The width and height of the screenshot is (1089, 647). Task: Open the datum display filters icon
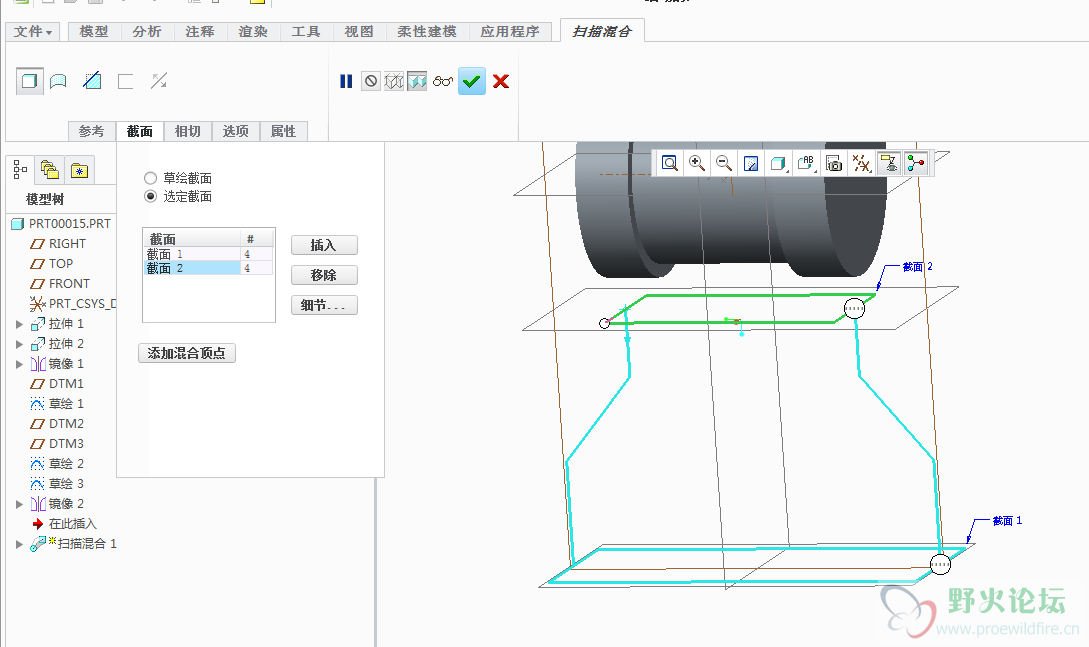tap(862, 163)
